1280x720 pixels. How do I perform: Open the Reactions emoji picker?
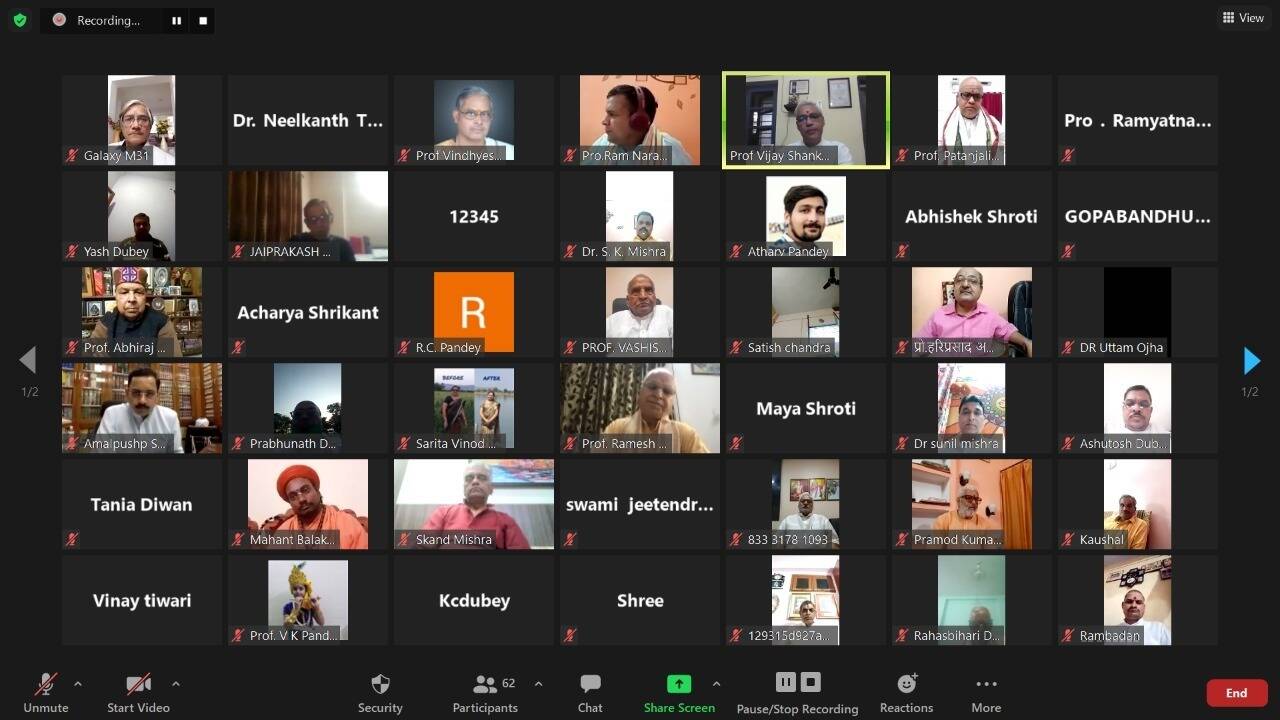pyautogui.click(x=906, y=693)
